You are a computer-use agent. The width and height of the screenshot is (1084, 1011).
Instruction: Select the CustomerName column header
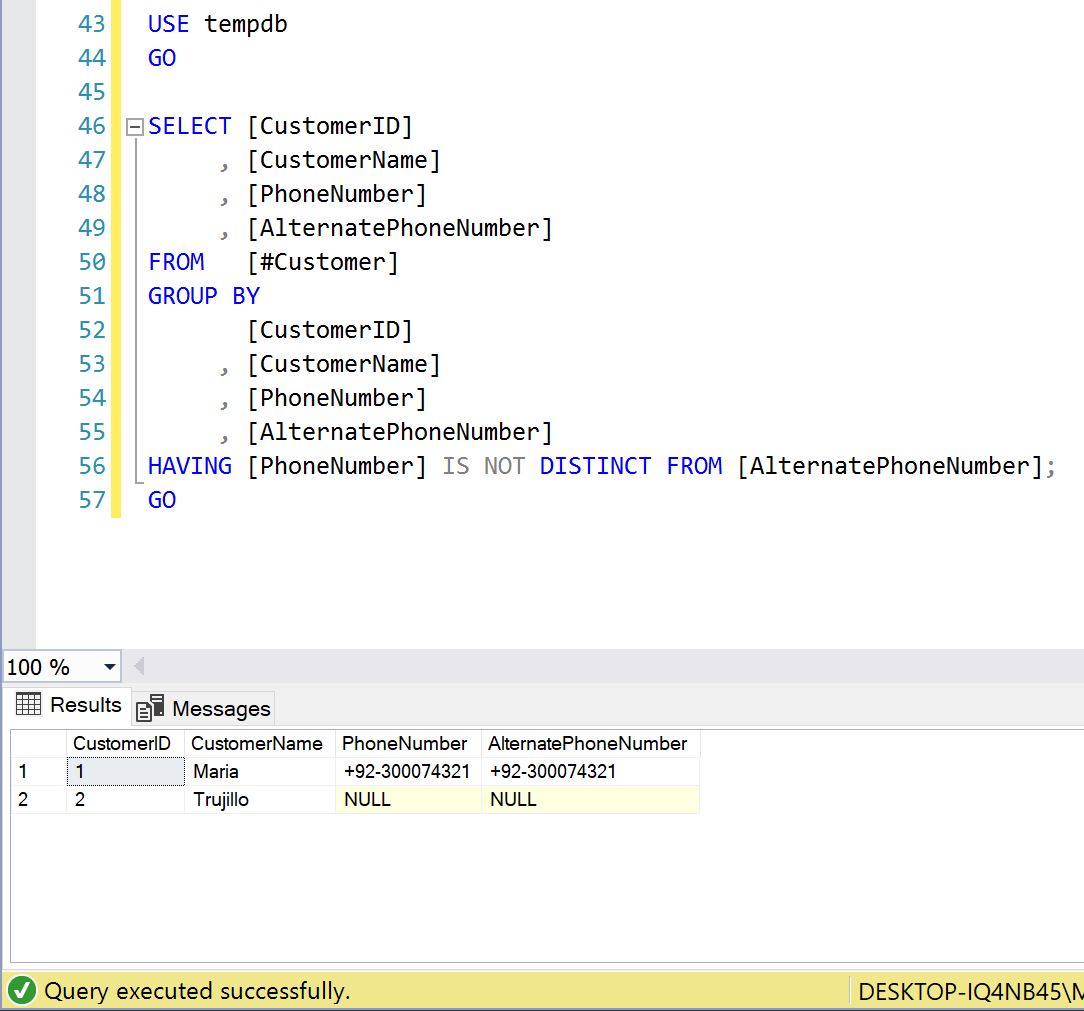pyautogui.click(x=257, y=743)
